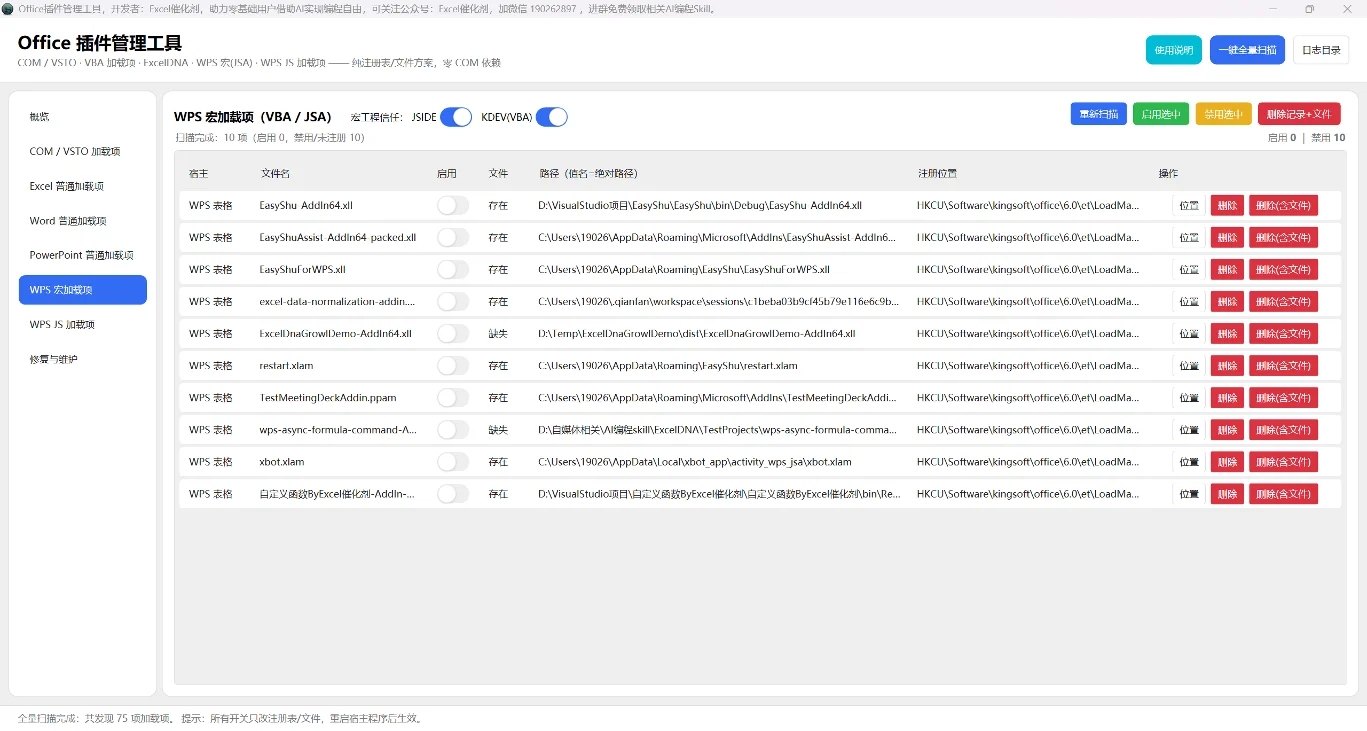Viewport: 1367px width, 731px height.
Task: Click 删除(含文件) for TestMeetingDeckAddin.ppam row
Action: 1283,397
